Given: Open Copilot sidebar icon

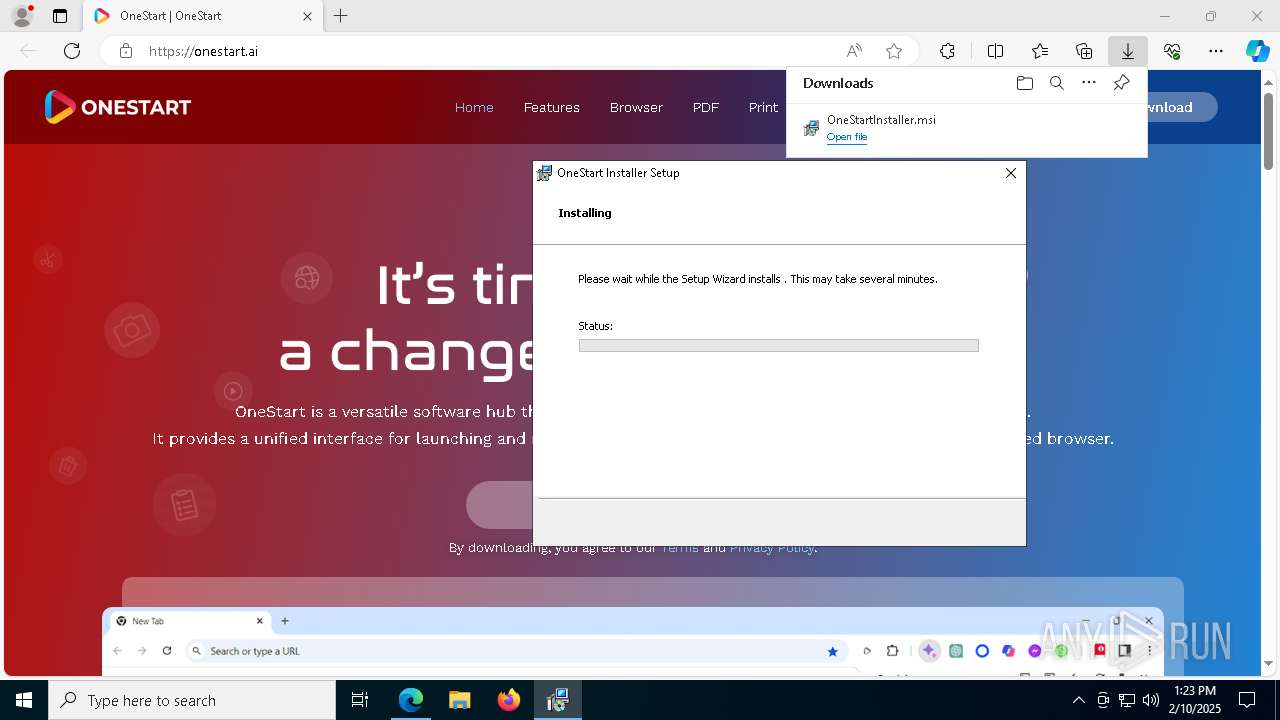Looking at the screenshot, I should [1258, 51].
